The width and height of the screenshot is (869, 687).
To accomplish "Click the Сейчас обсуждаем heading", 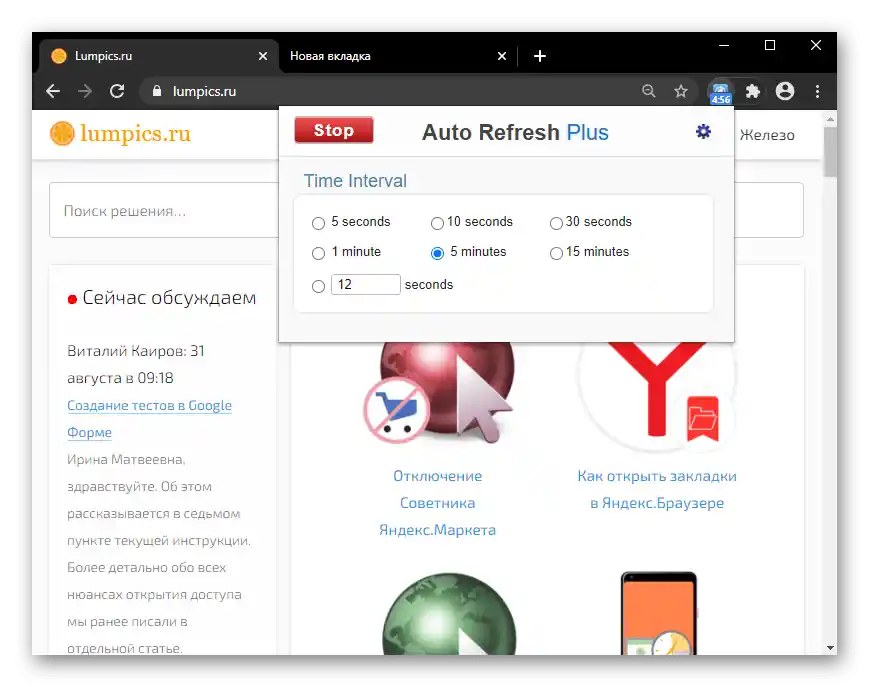I will pyautogui.click(x=169, y=298).
